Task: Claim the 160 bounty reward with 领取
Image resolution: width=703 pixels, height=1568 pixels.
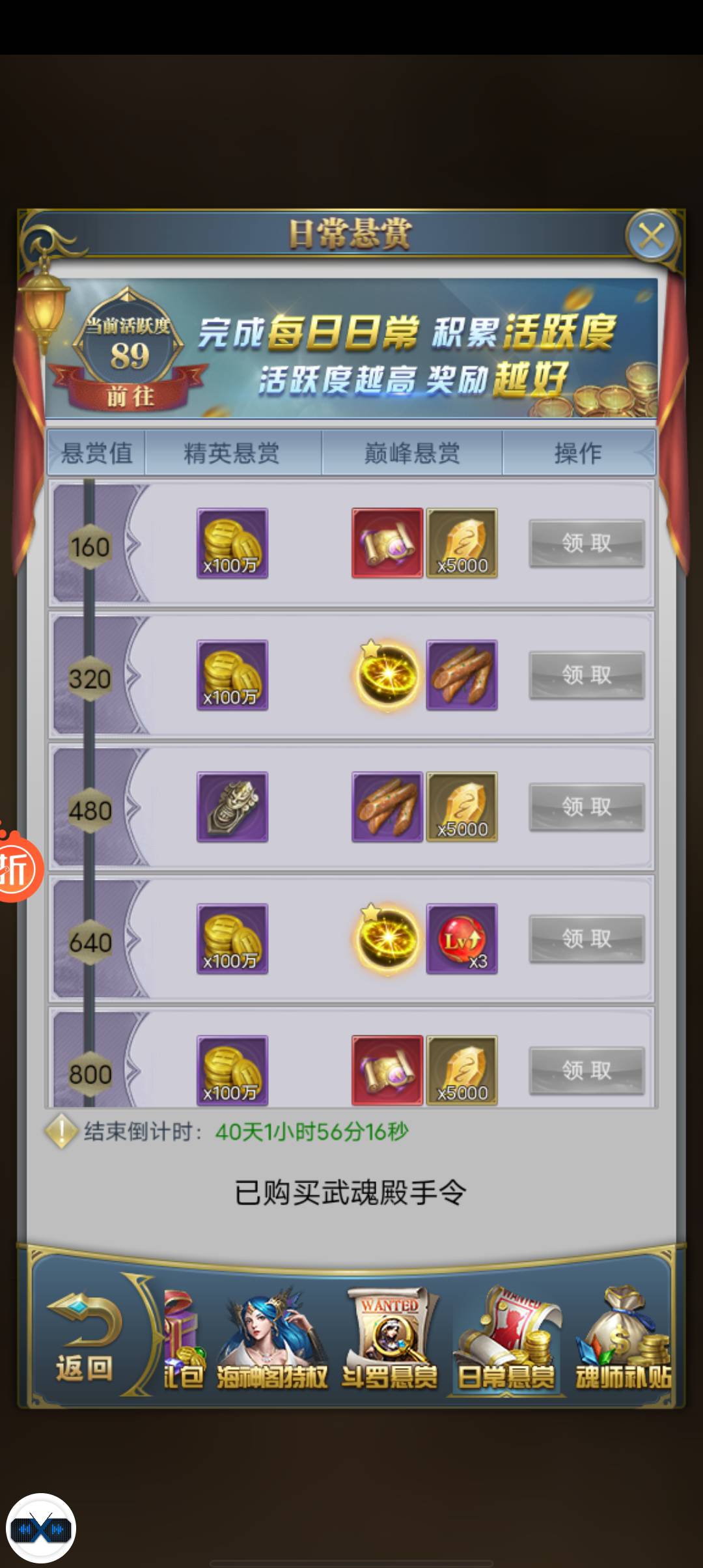Action: tap(586, 543)
